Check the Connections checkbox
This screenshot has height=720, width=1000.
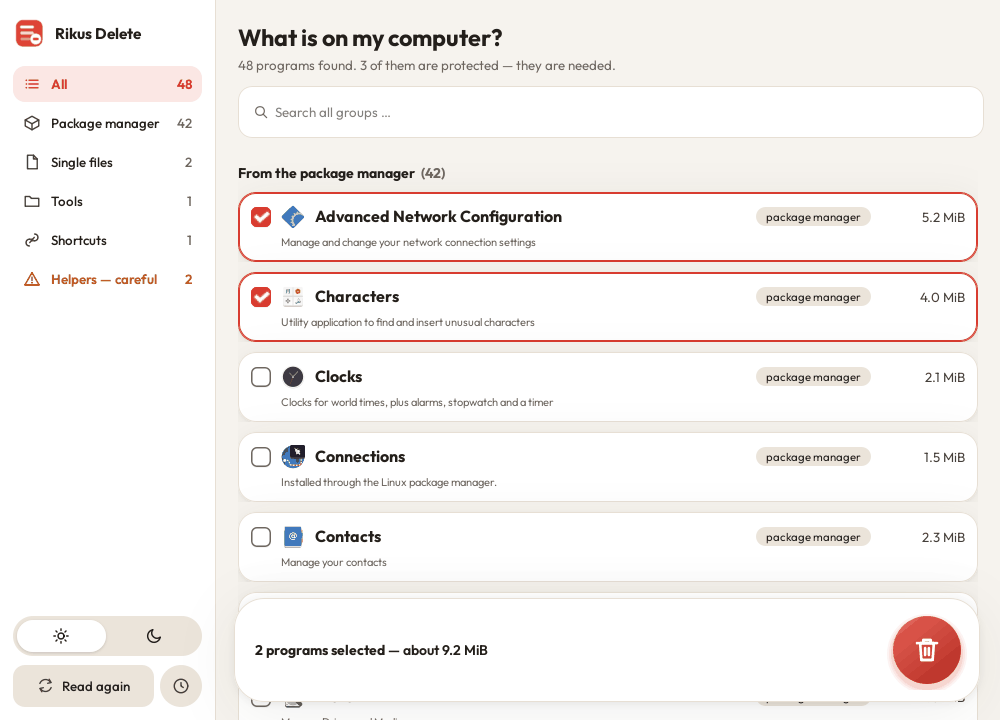point(261,457)
